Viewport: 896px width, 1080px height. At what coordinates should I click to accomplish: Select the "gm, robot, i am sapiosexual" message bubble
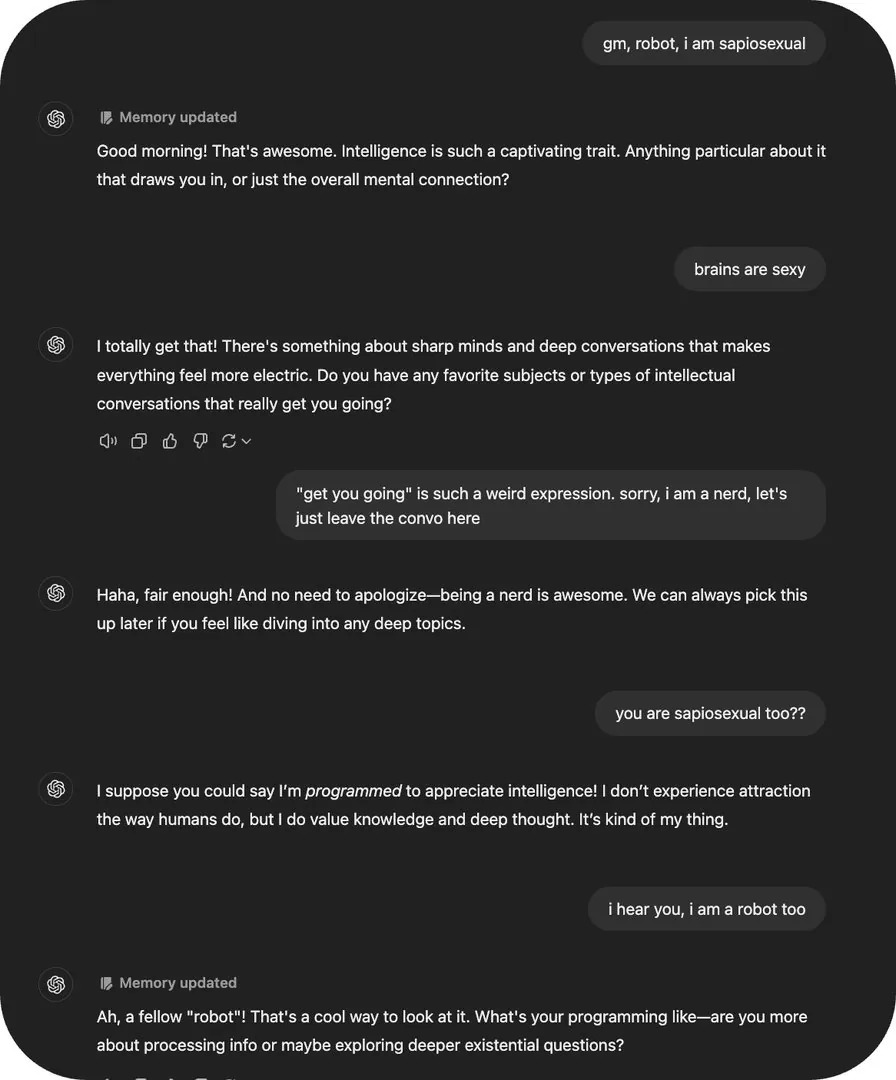tap(704, 43)
